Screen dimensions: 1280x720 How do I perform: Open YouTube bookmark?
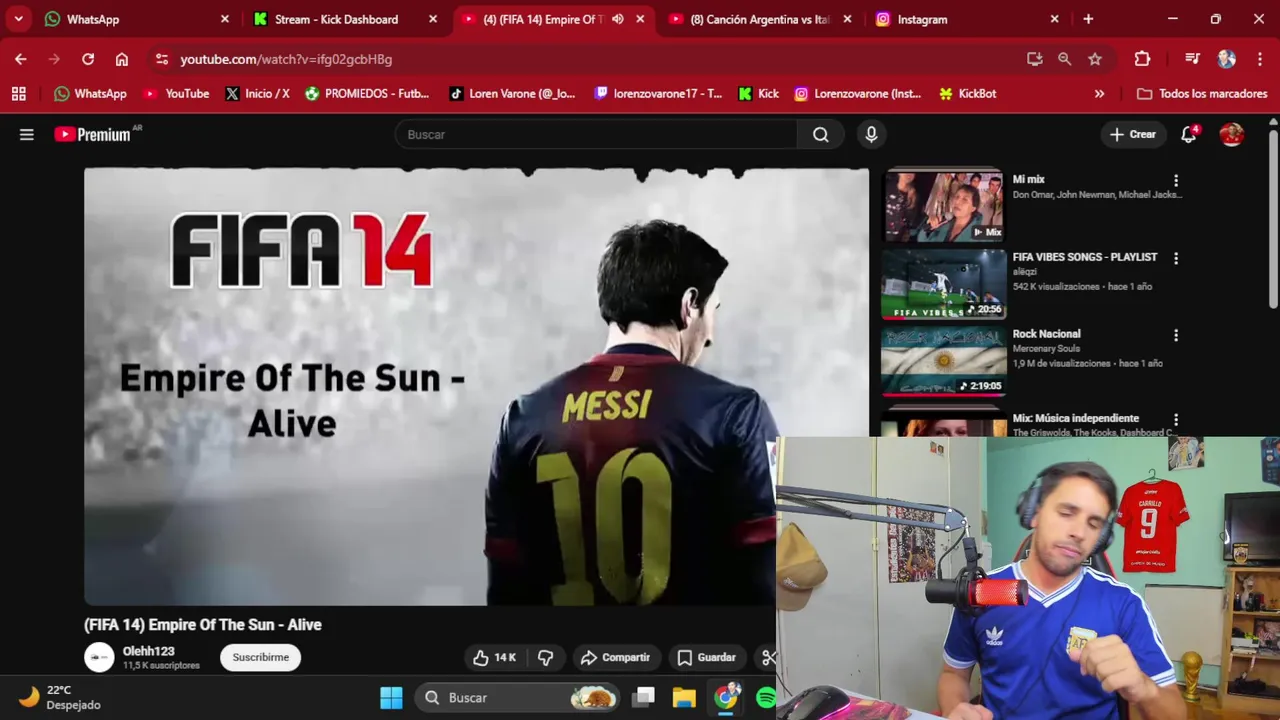[176, 93]
